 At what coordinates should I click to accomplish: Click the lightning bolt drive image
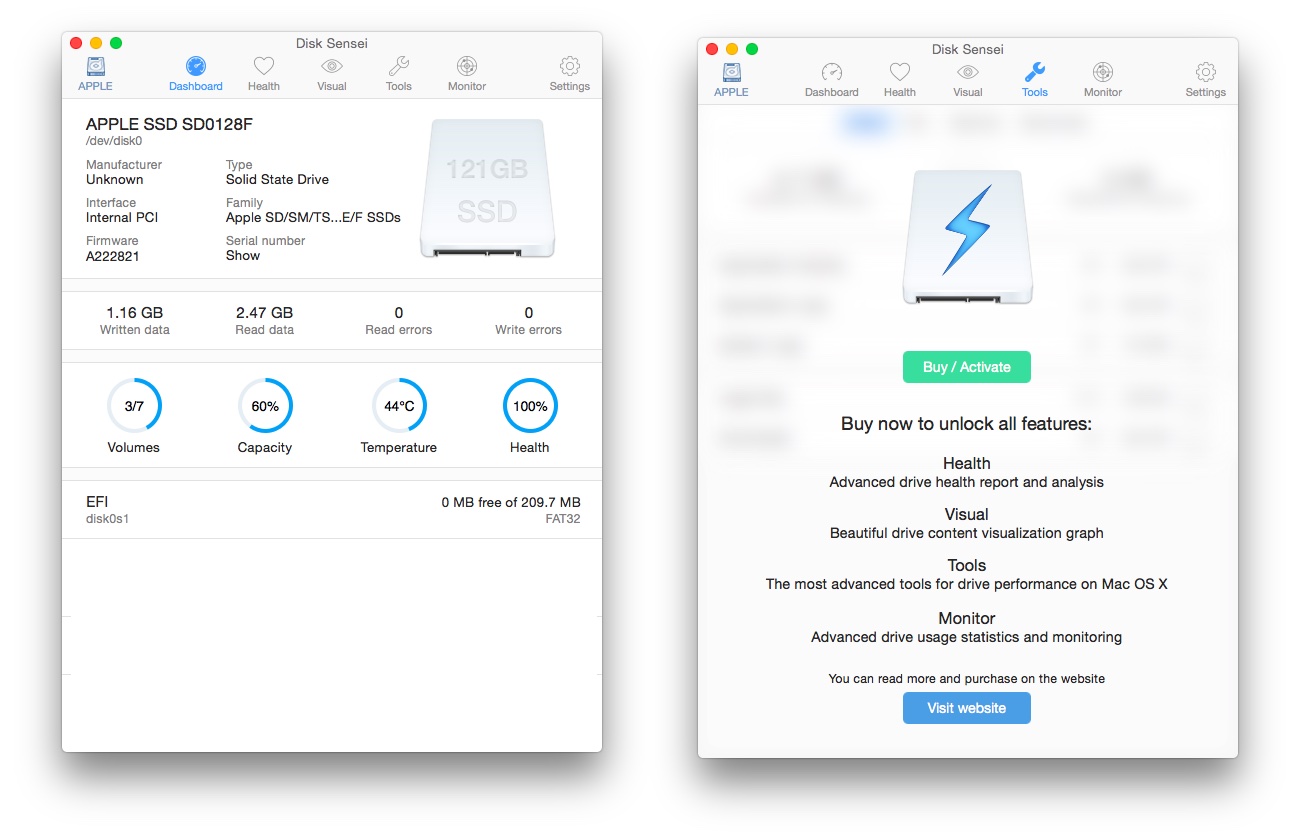point(967,237)
